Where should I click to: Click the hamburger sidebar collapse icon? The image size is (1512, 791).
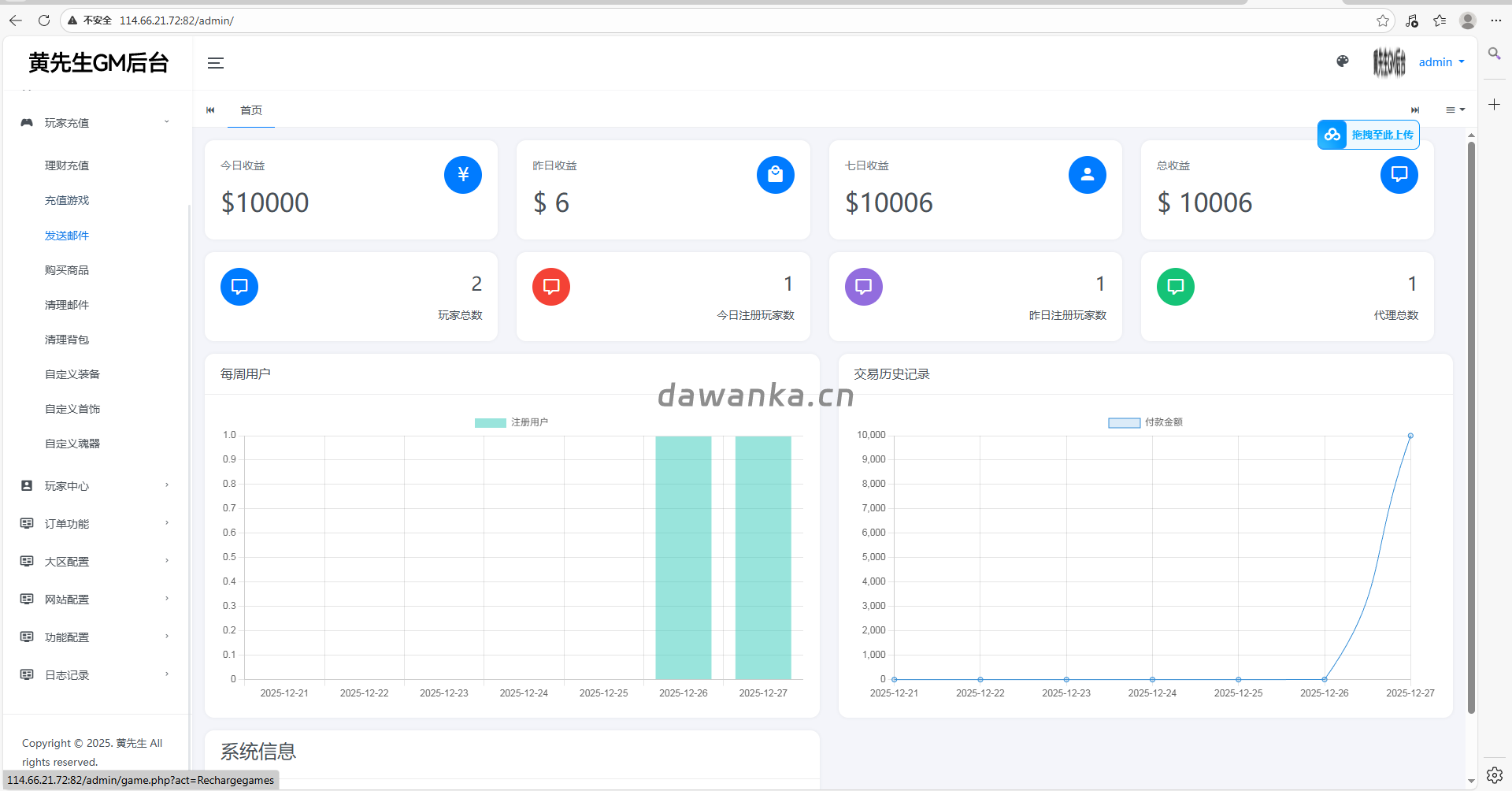tap(215, 63)
